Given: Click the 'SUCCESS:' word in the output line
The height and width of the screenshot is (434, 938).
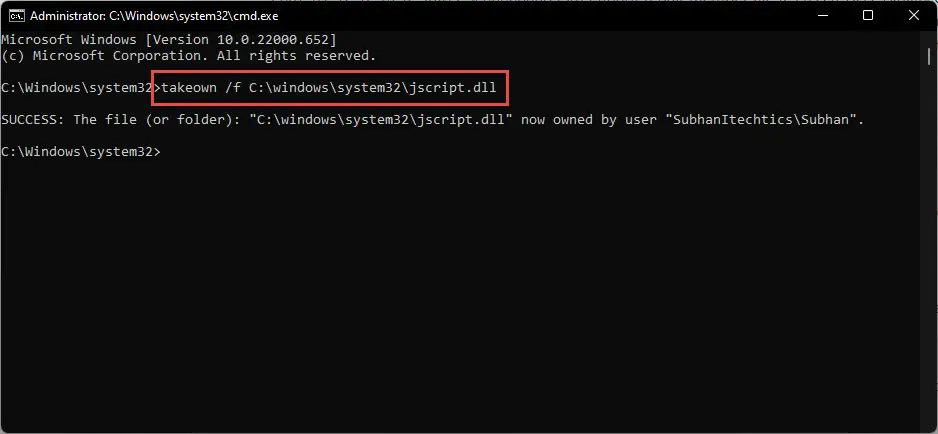Looking at the screenshot, I should [33, 120].
